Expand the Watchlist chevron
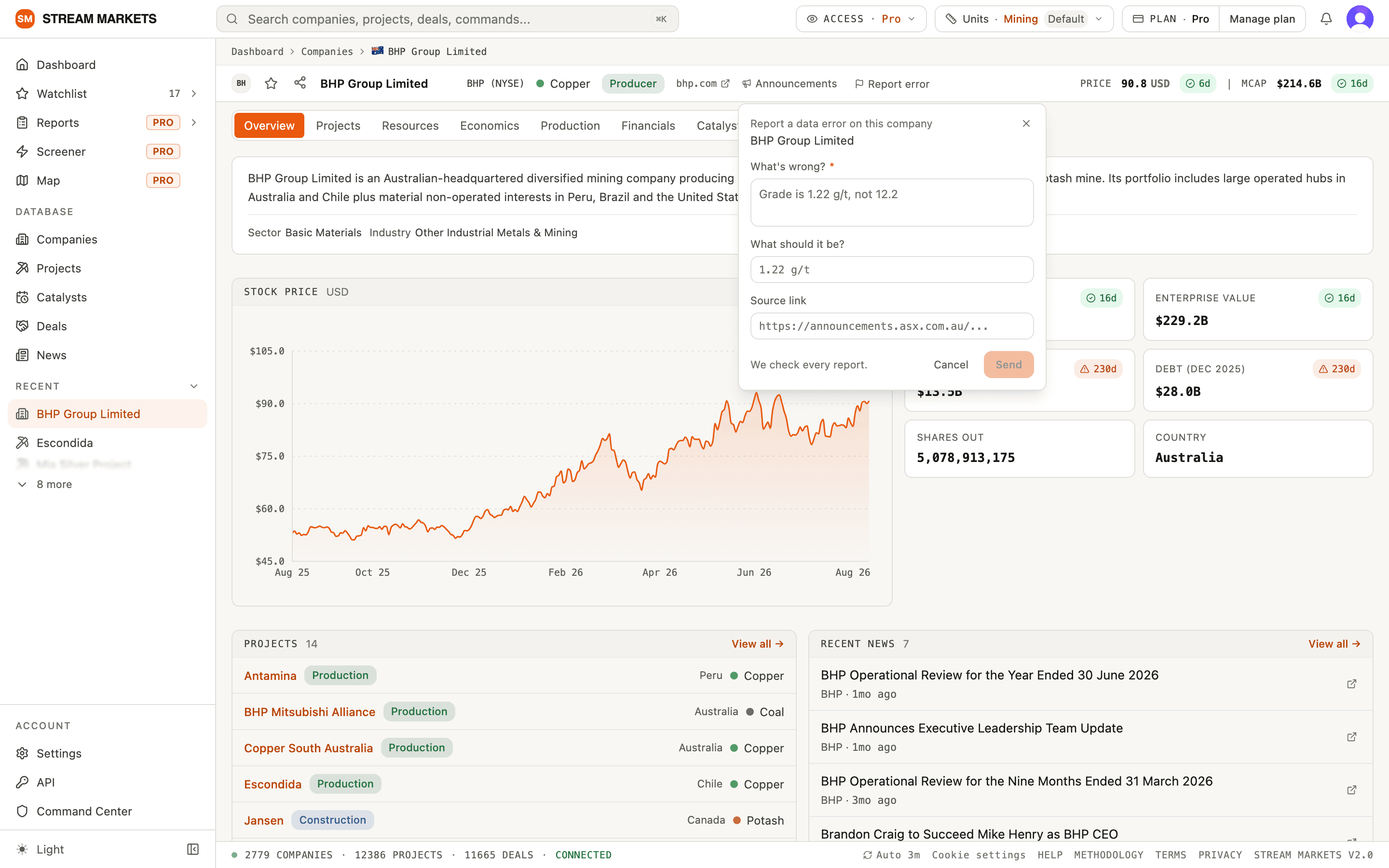1389x868 pixels. (x=194, y=94)
